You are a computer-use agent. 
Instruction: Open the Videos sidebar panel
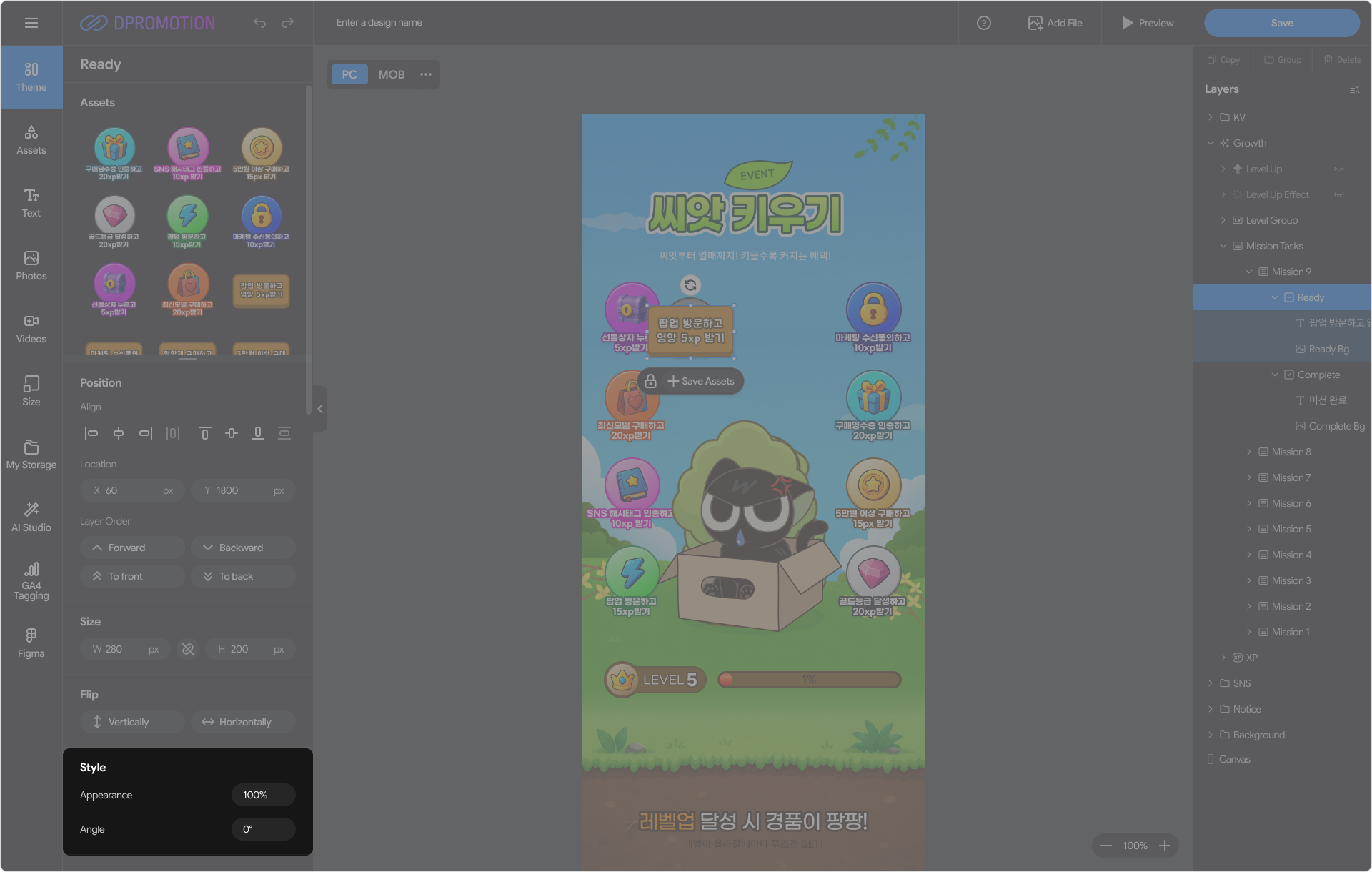point(31,329)
